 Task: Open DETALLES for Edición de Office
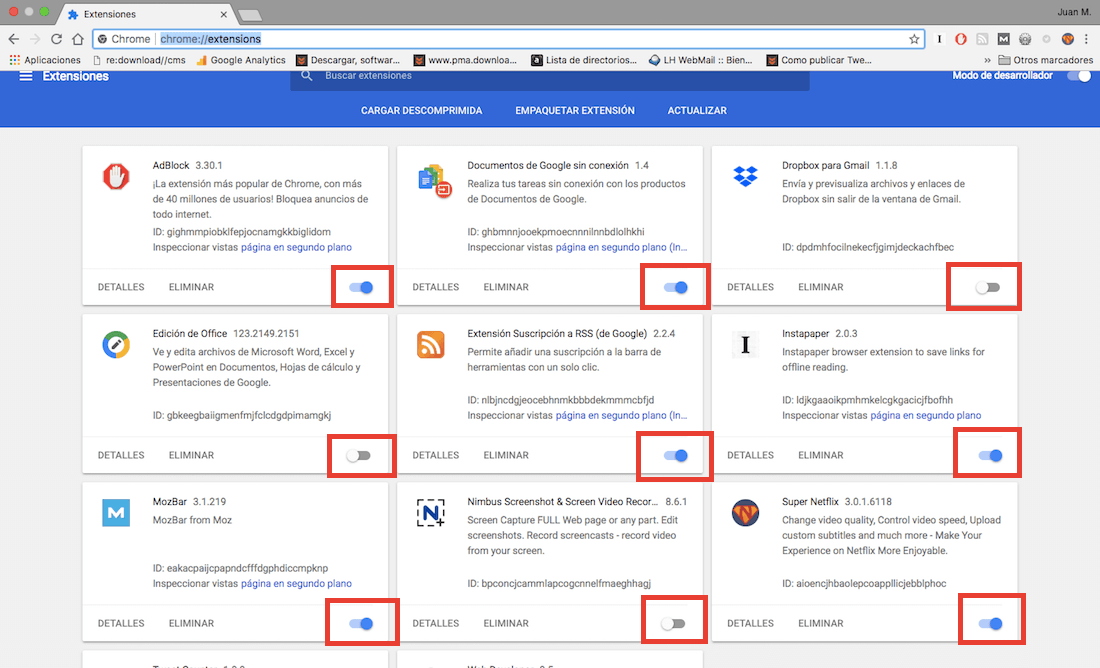tap(121, 455)
